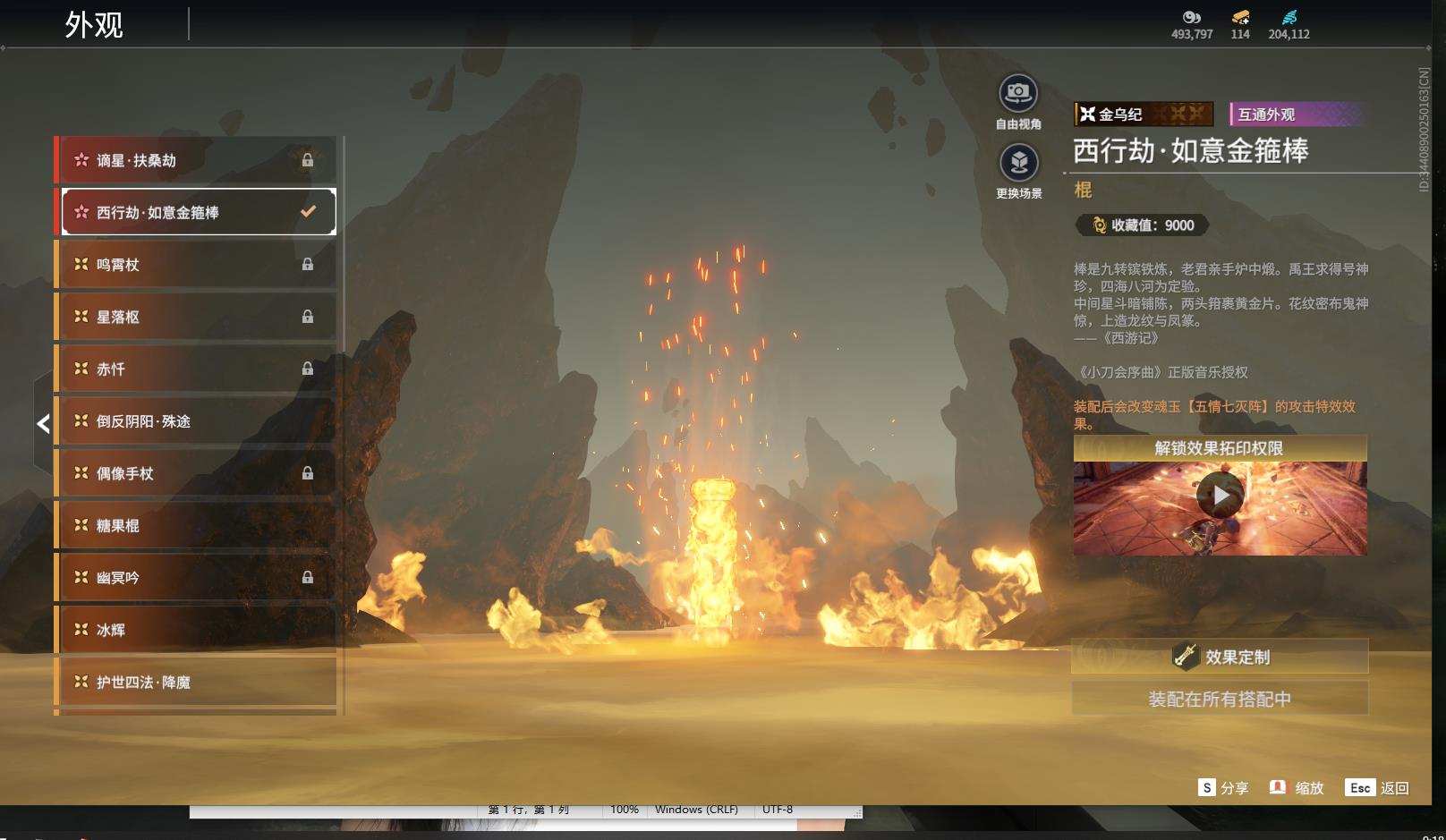Click the lock icon on 摘星·扶桑劫

click(x=308, y=160)
